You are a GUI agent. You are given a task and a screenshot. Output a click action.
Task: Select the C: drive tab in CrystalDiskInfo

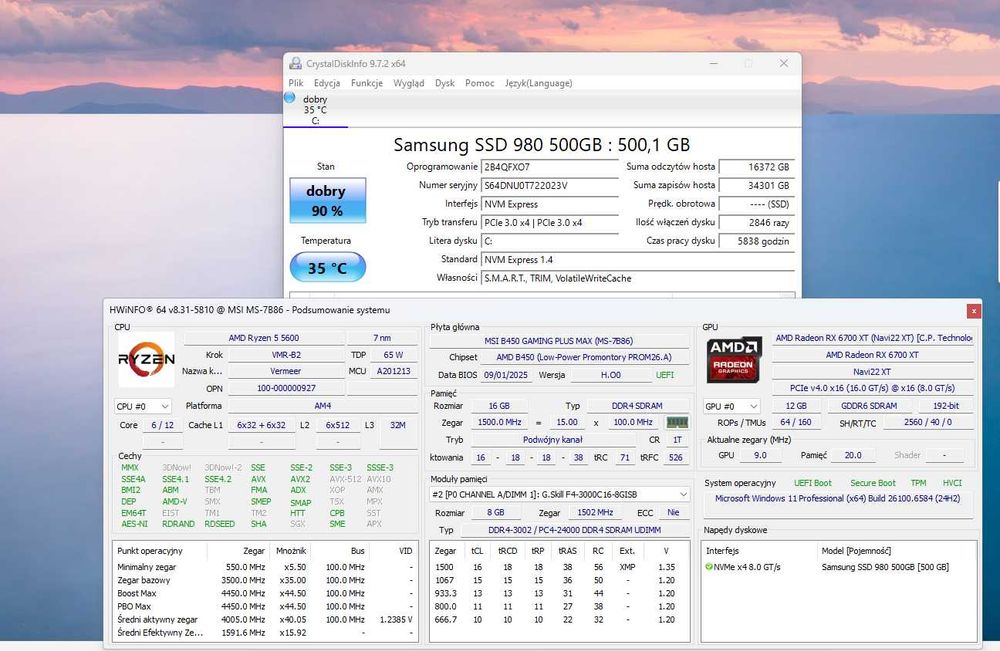pyautogui.click(x=315, y=110)
